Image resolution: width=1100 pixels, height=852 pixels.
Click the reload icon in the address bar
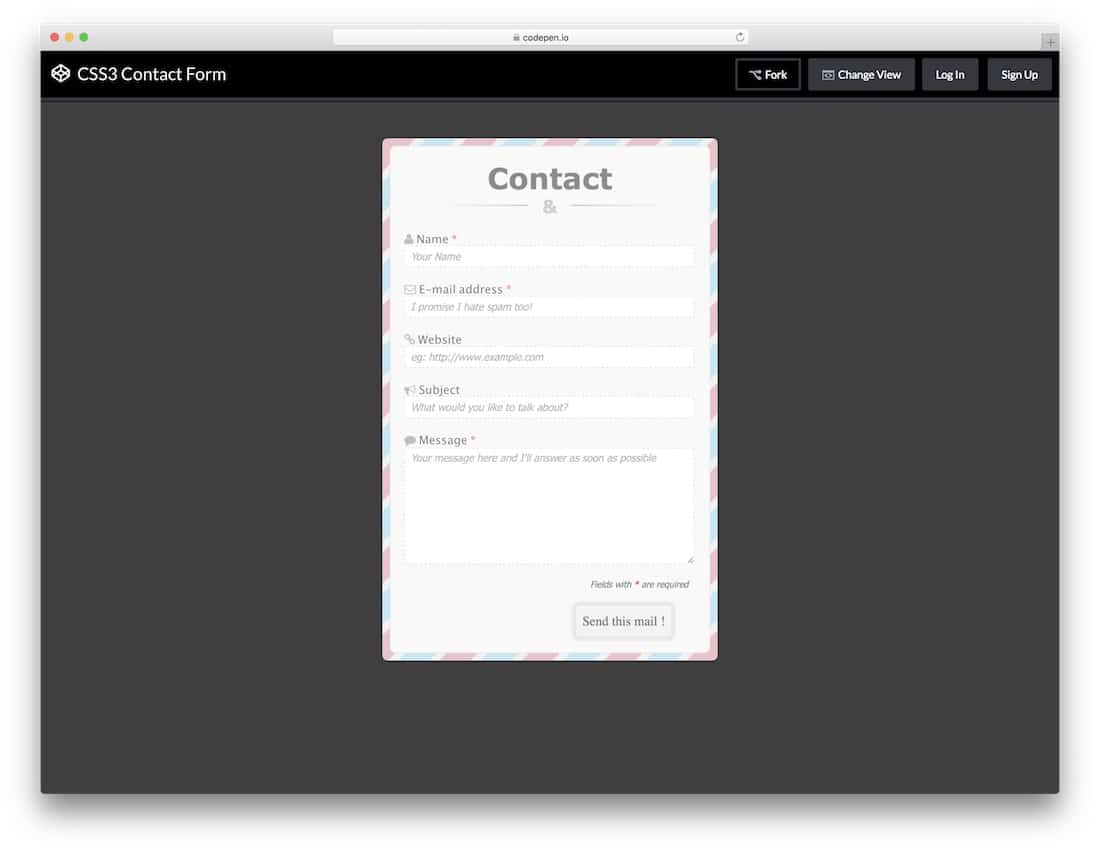(x=739, y=35)
